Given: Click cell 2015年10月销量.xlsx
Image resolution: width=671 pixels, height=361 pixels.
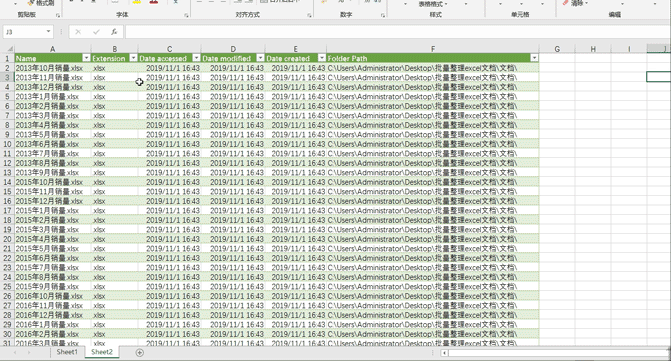Looking at the screenshot, I should 53,182.
